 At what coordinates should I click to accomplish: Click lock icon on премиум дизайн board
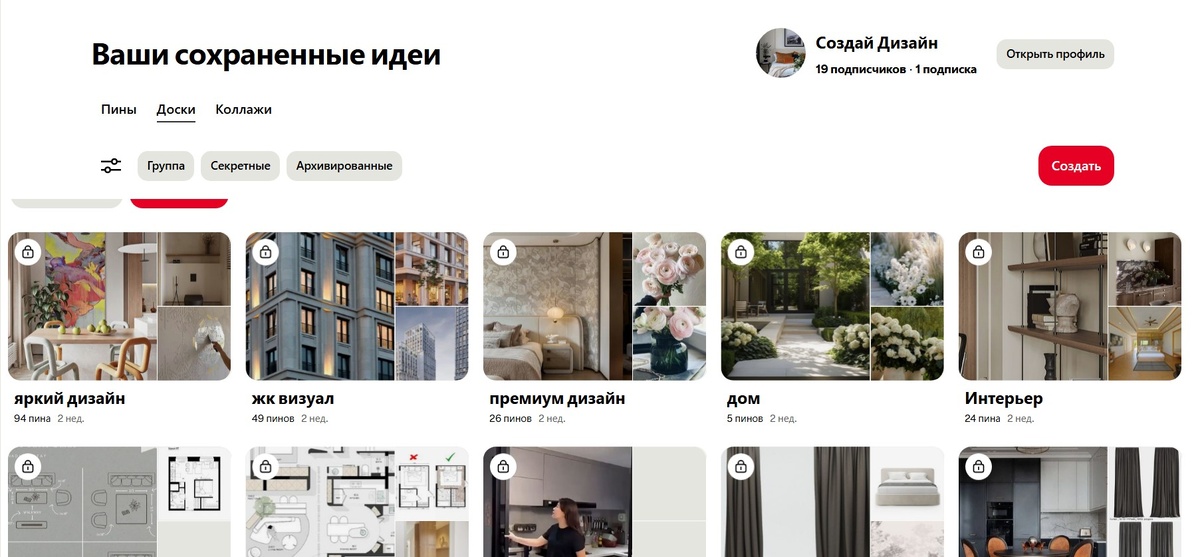click(x=503, y=252)
